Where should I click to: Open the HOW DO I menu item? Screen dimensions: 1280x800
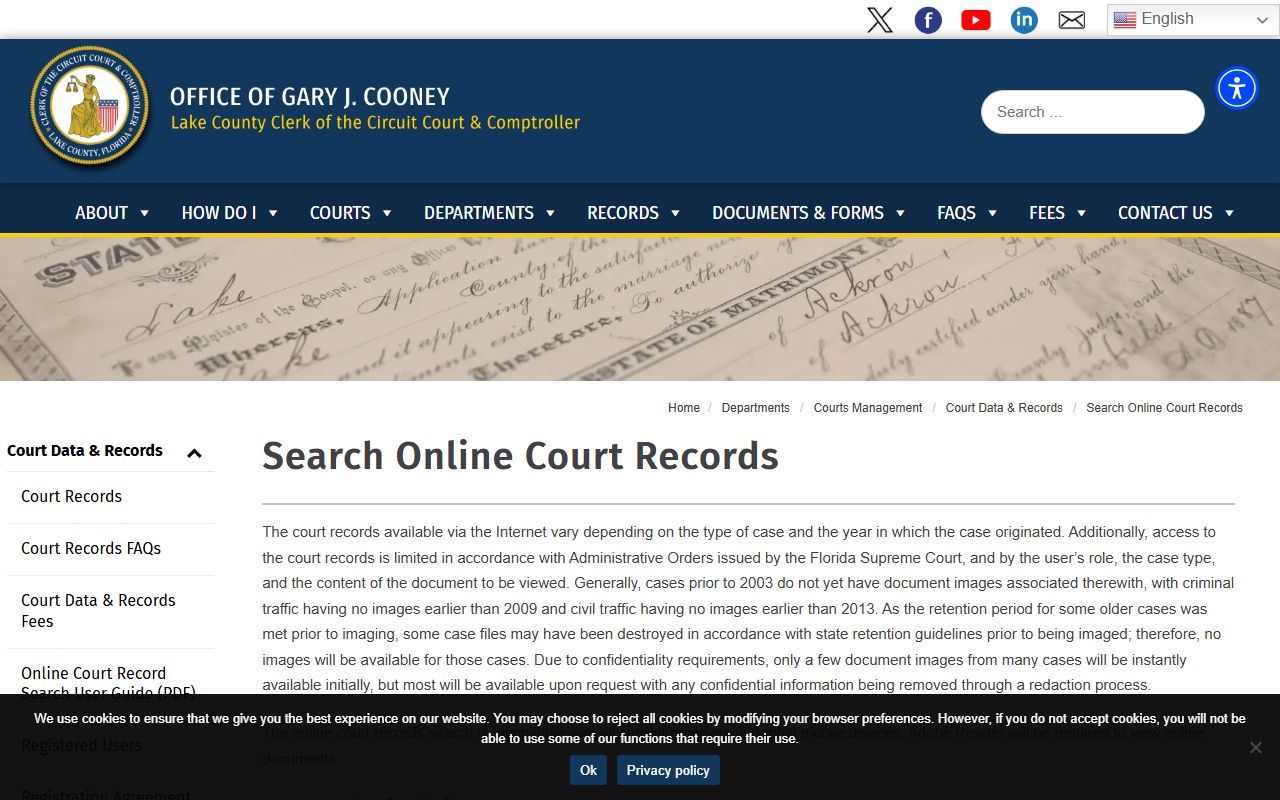point(219,213)
